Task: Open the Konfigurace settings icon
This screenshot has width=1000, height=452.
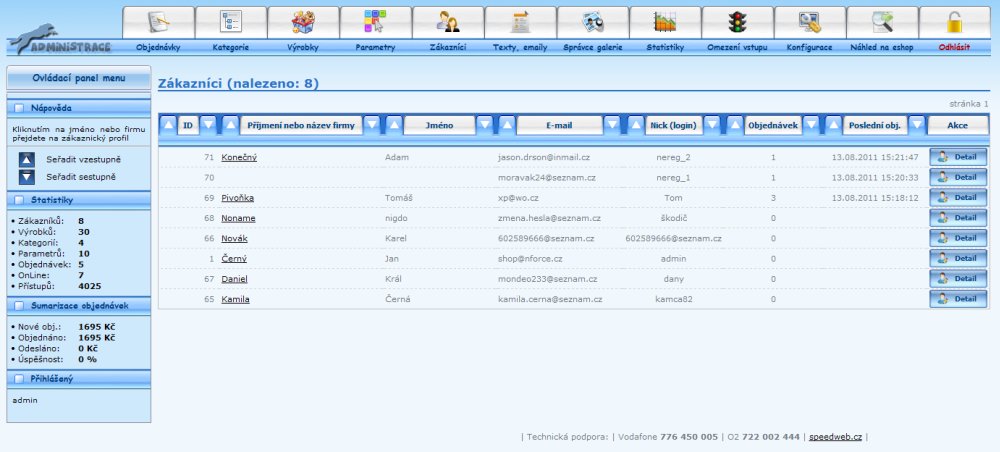Action: coord(809,23)
